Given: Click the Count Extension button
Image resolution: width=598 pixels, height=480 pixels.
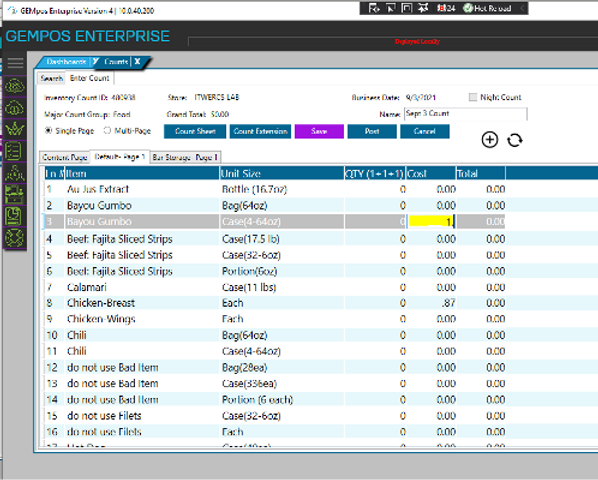Looking at the screenshot, I should (260, 131).
